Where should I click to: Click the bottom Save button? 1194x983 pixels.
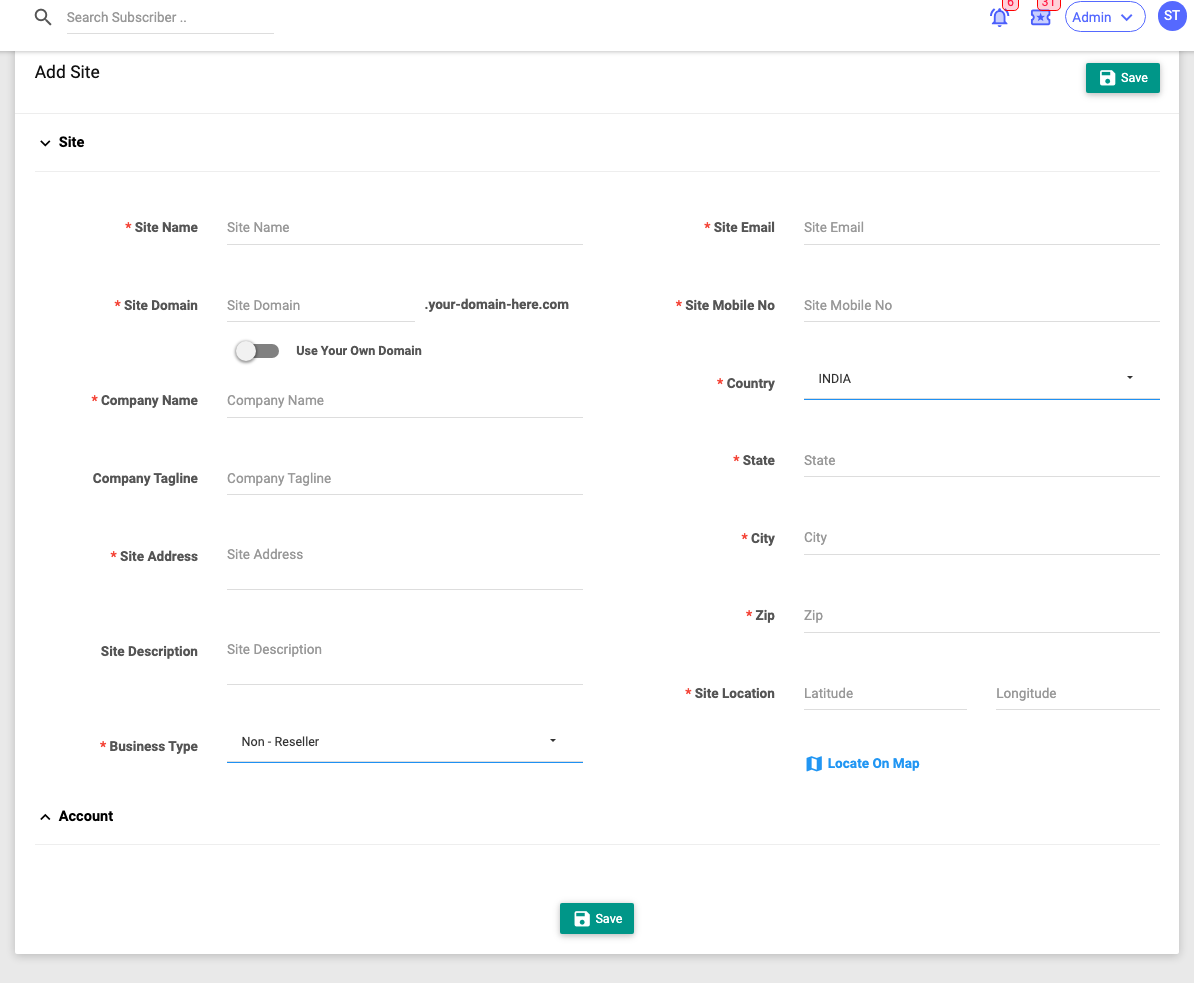click(x=597, y=918)
